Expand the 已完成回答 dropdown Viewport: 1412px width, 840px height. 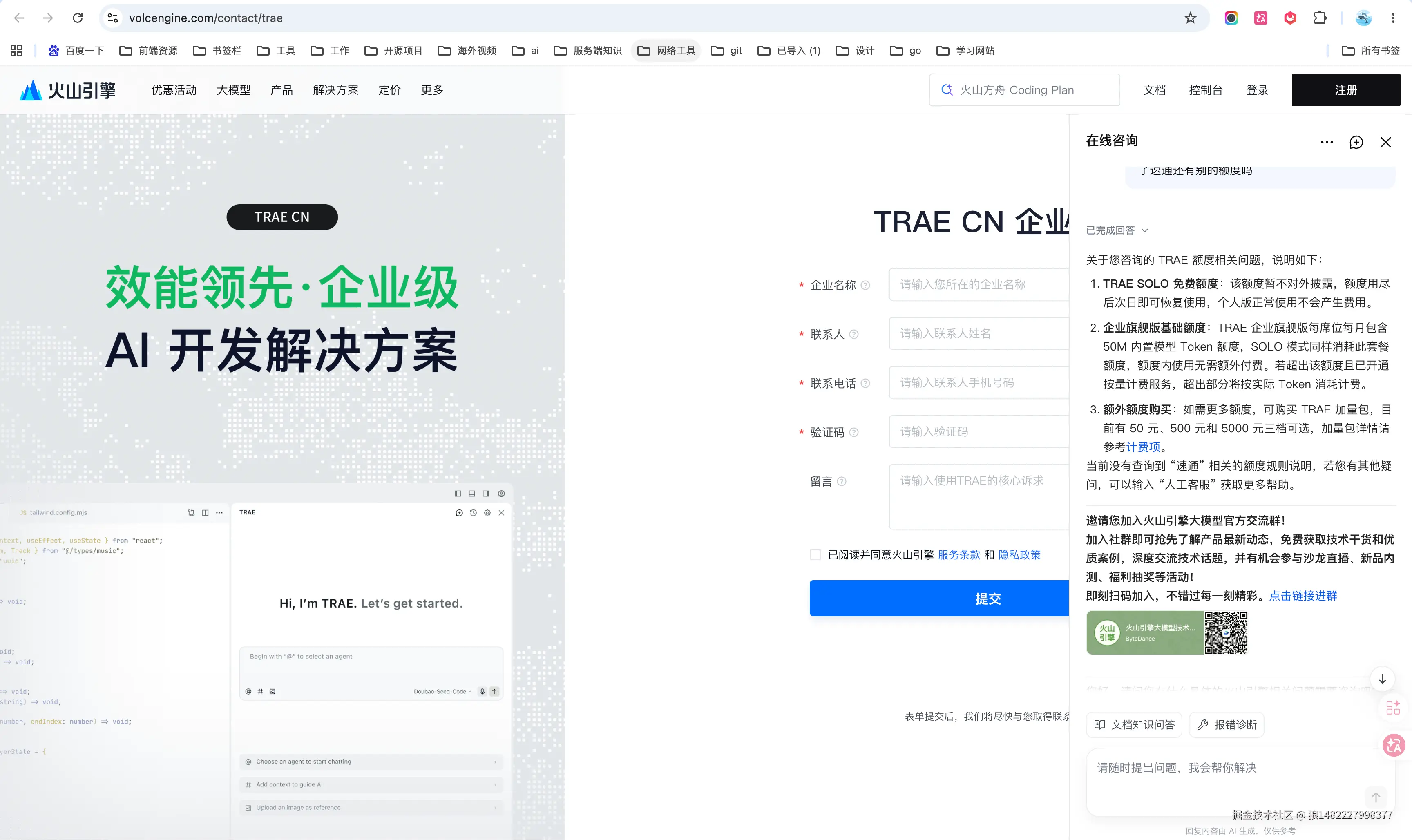(1117, 230)
